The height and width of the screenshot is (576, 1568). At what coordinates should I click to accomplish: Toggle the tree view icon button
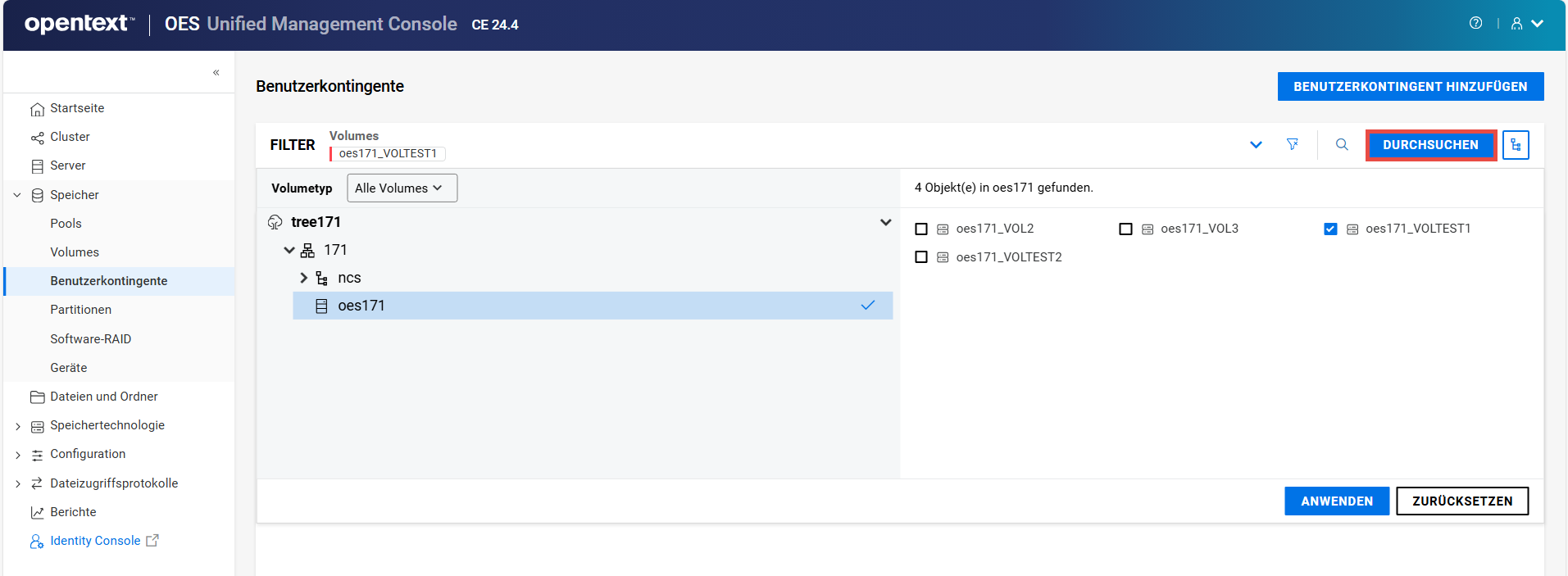[1516, 145]
